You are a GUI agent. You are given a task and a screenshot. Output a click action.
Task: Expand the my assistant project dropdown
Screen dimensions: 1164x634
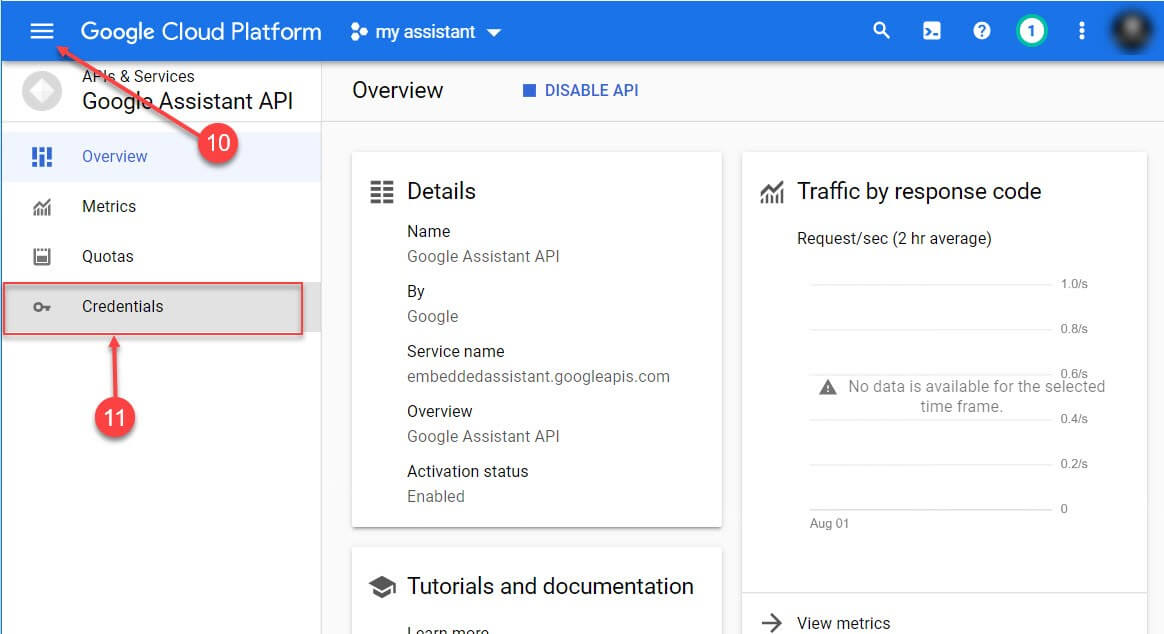click(x=426, y=32)
